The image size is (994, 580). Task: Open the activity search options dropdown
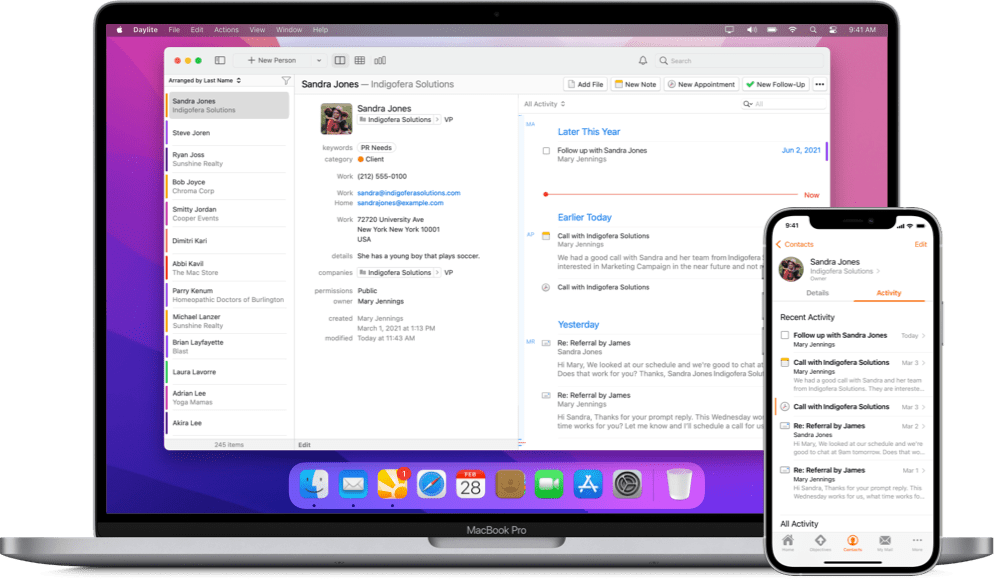748,104
